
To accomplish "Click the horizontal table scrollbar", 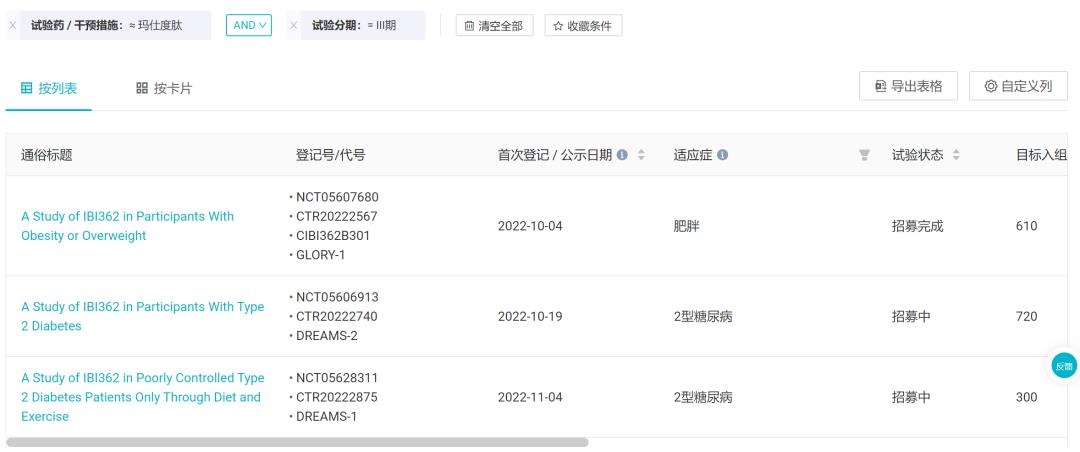I will coord(297,442).
